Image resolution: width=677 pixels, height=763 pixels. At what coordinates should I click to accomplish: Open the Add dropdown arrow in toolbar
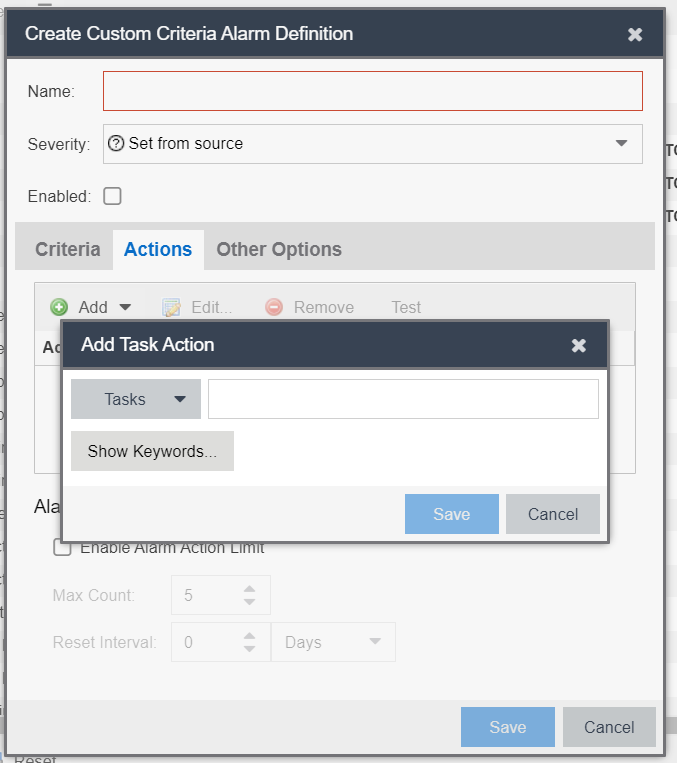click(x=125, y=307)
